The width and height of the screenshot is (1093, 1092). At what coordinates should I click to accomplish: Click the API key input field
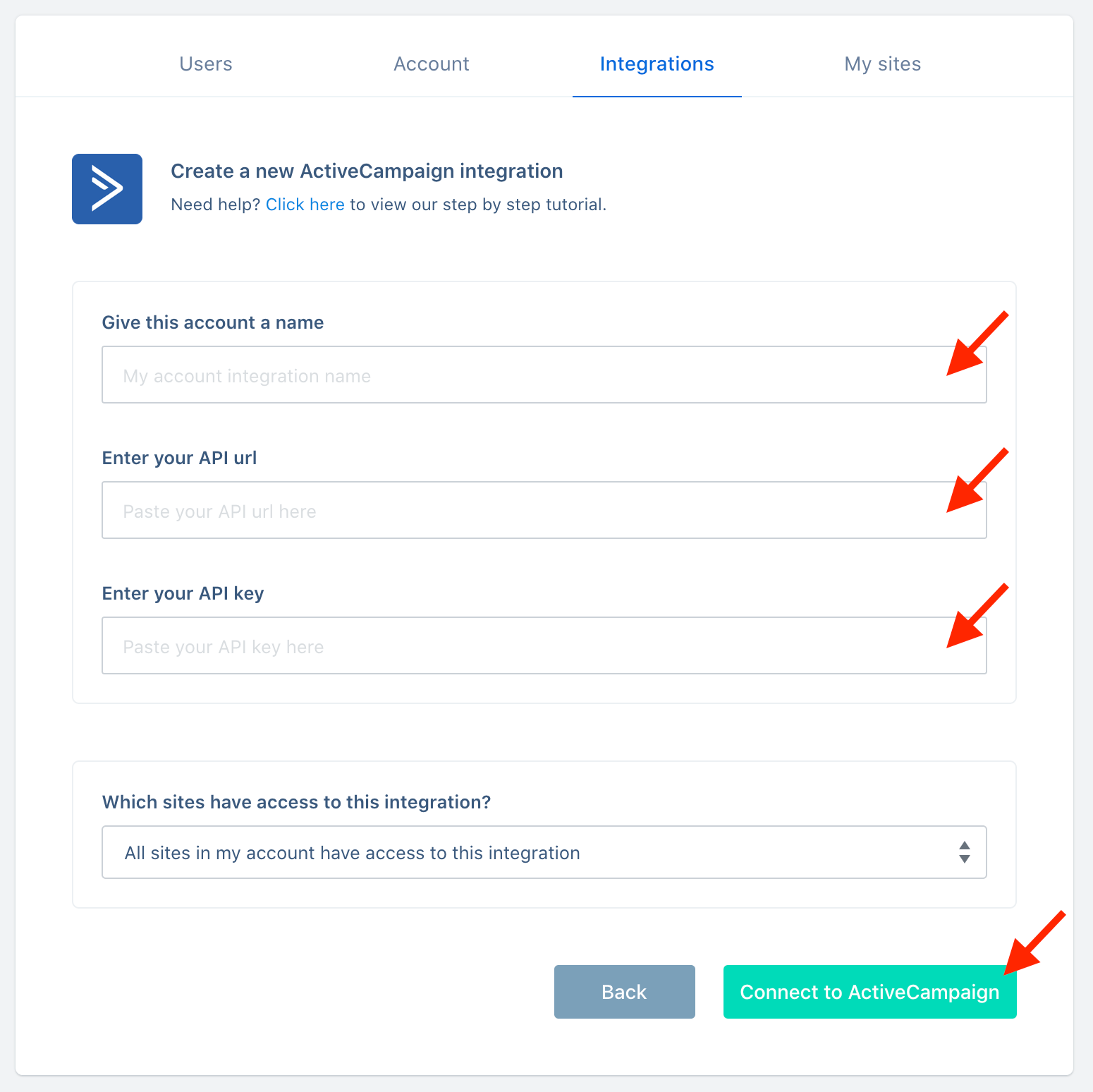point(544,645)
